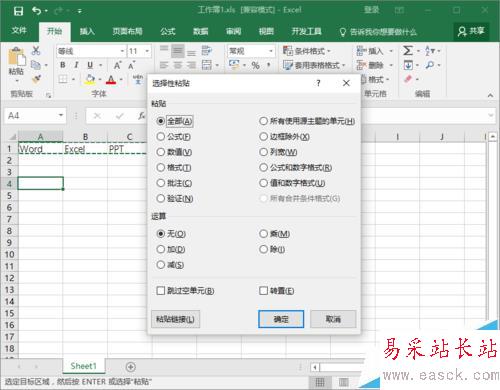Click the Save icon in title bar
Viewport: 500px width, 390px height.
tap(18, 11)
